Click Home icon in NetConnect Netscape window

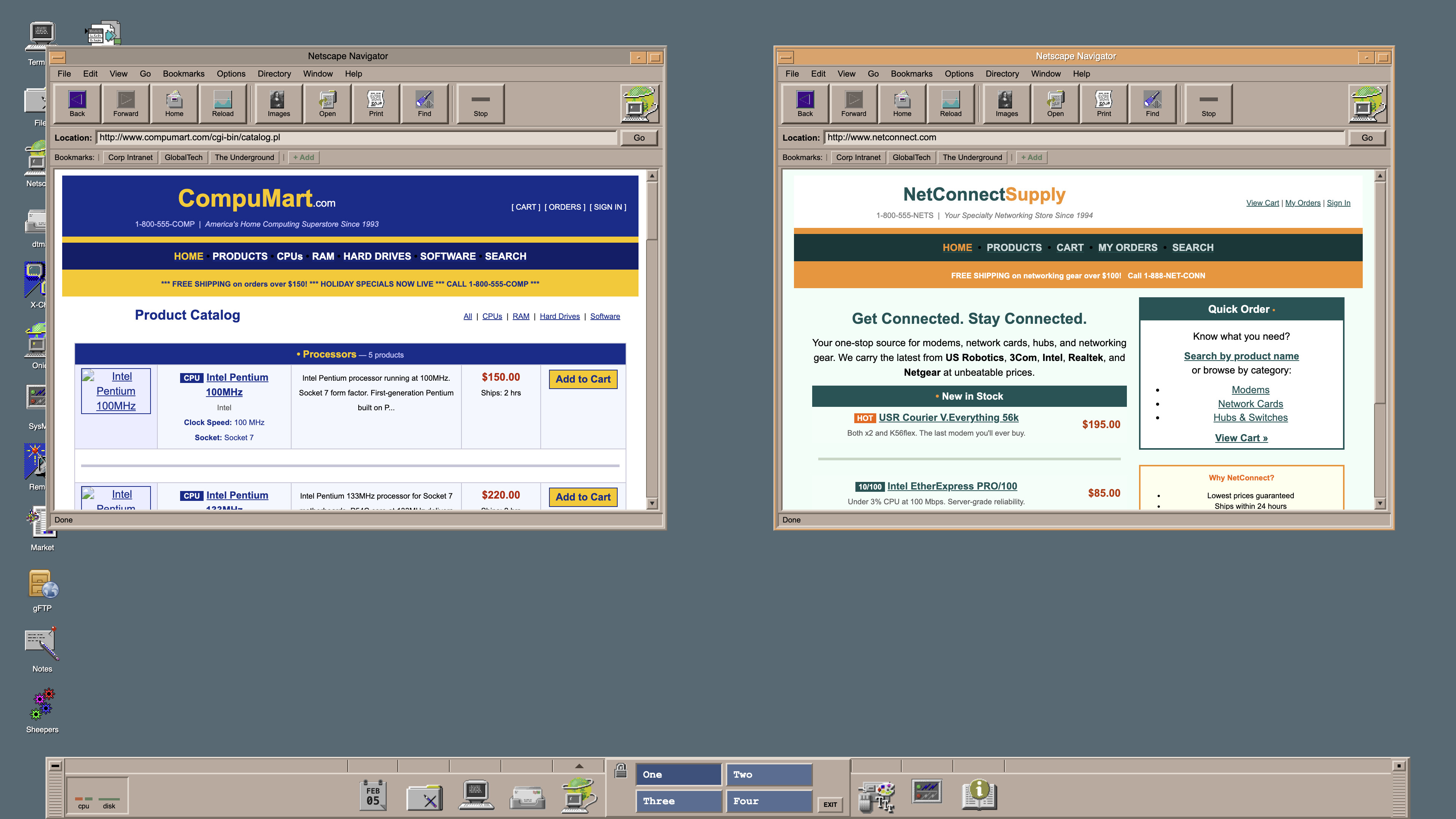point(902,104)
